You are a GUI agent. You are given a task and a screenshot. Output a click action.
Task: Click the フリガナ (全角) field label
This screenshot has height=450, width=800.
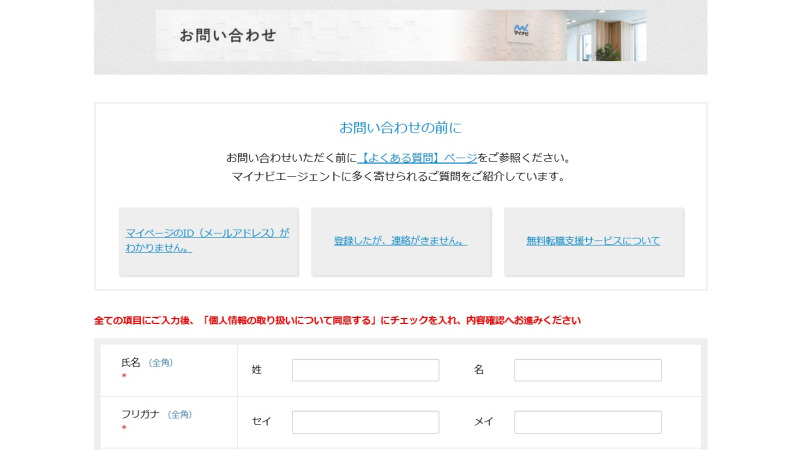pyautogui.click(x=156, y=414)
